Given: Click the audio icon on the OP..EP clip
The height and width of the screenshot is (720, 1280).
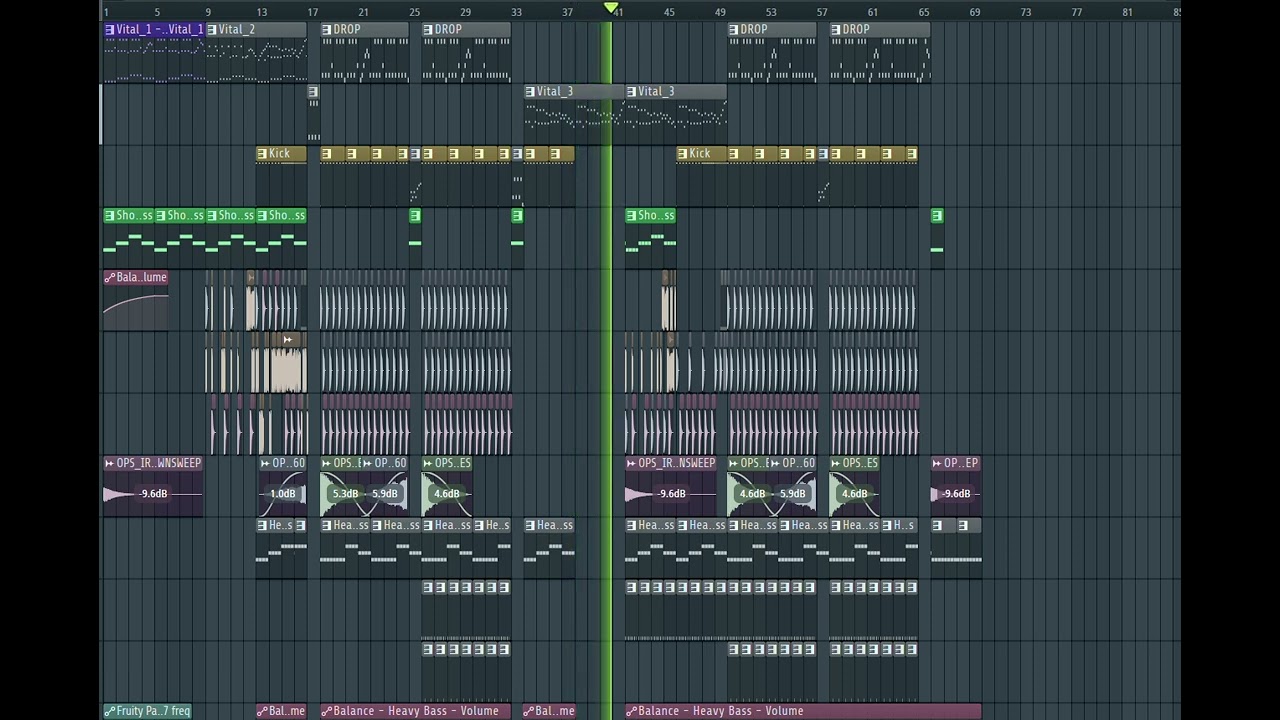Looking at the screenshot, I should (x=937, y=463).
